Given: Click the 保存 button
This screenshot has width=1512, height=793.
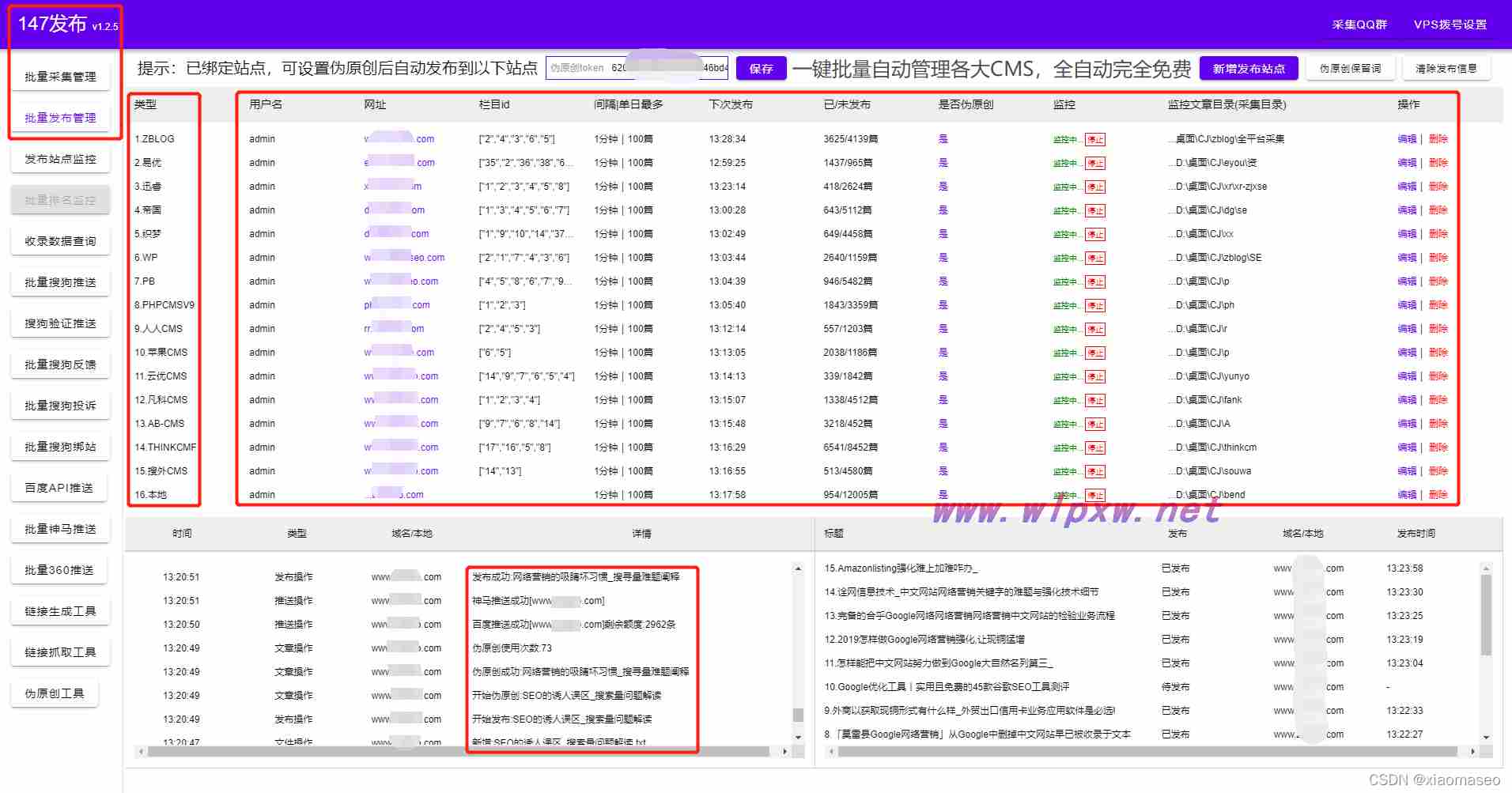Looking at the screenshot, I should pos(762,69).
